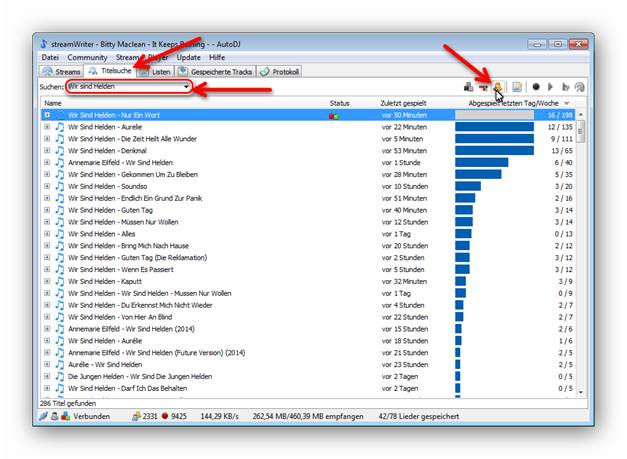Expand the Wir Sind Helden - Nur Ein Wort row
Screen dimensions: 627x459
click(47, 115)
